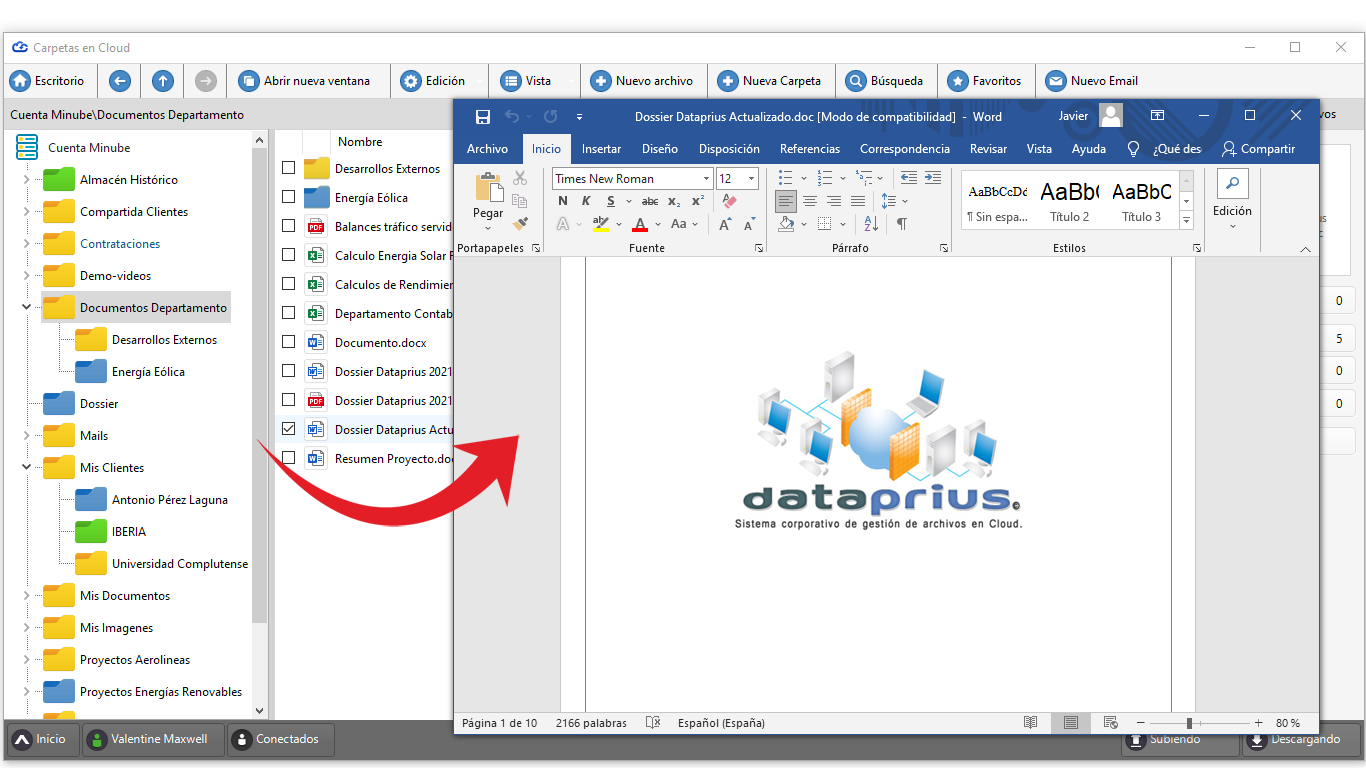The image size is (1366, 768).
Task: Tick the checkbox for Desarrollos Externos row
Action: pyautogui.click(x=288, y=168)
